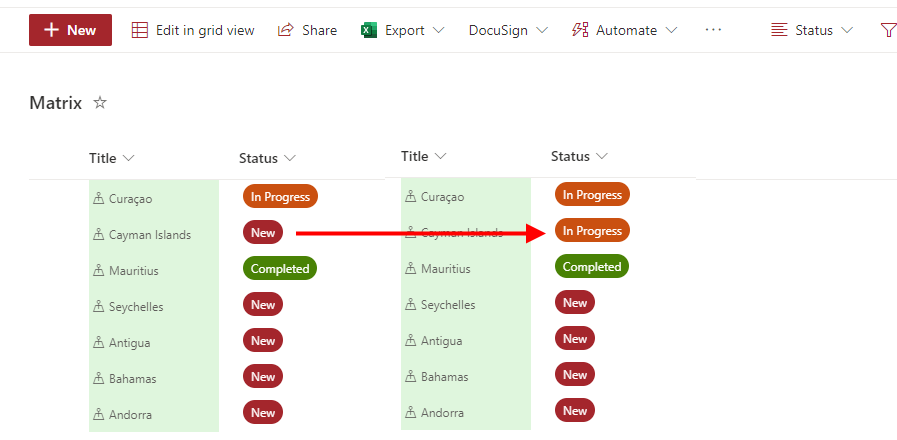Expand the Export dropdown chevron
This screenshot has height=440, width=897.
pyautogui.click(x=438, y=30)
